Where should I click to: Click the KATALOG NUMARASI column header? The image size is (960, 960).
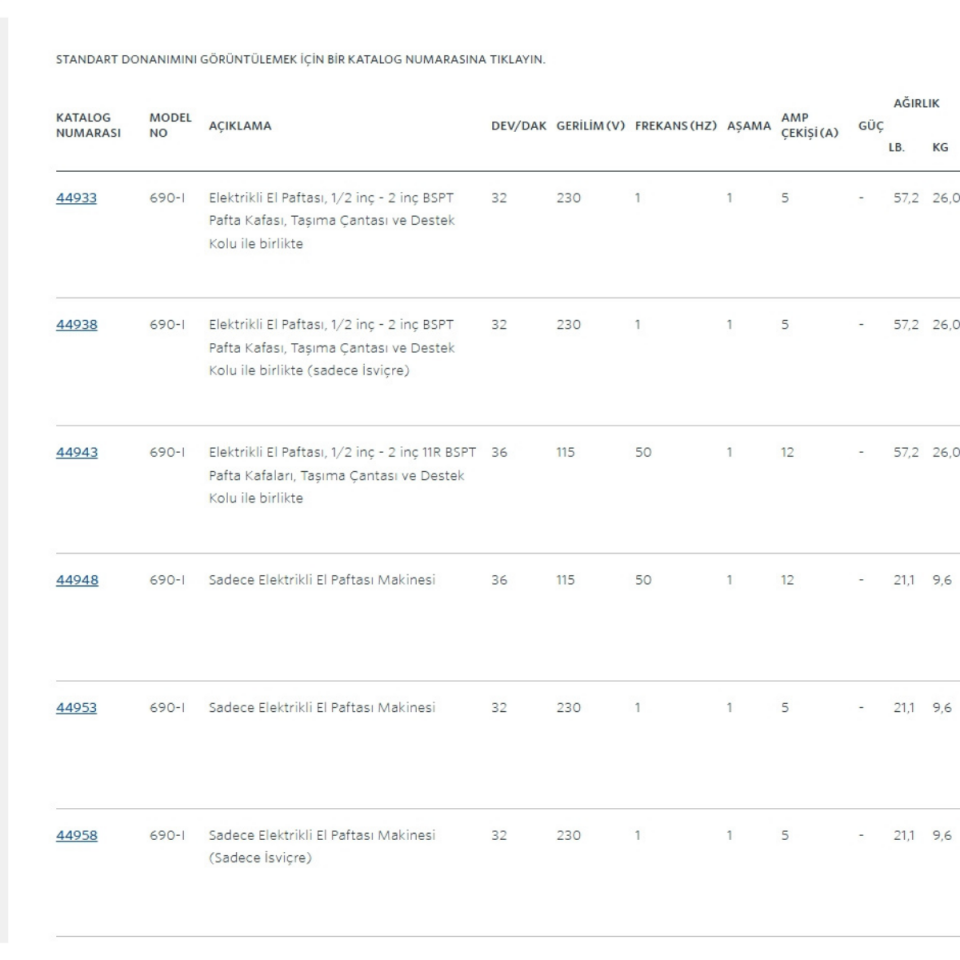pos(83,125)
